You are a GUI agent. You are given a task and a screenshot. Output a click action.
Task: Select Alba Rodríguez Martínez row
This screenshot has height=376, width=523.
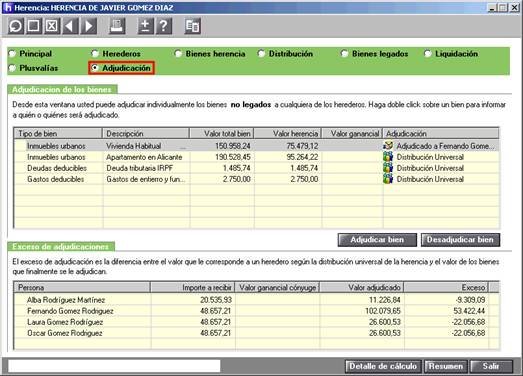(257, 300)
